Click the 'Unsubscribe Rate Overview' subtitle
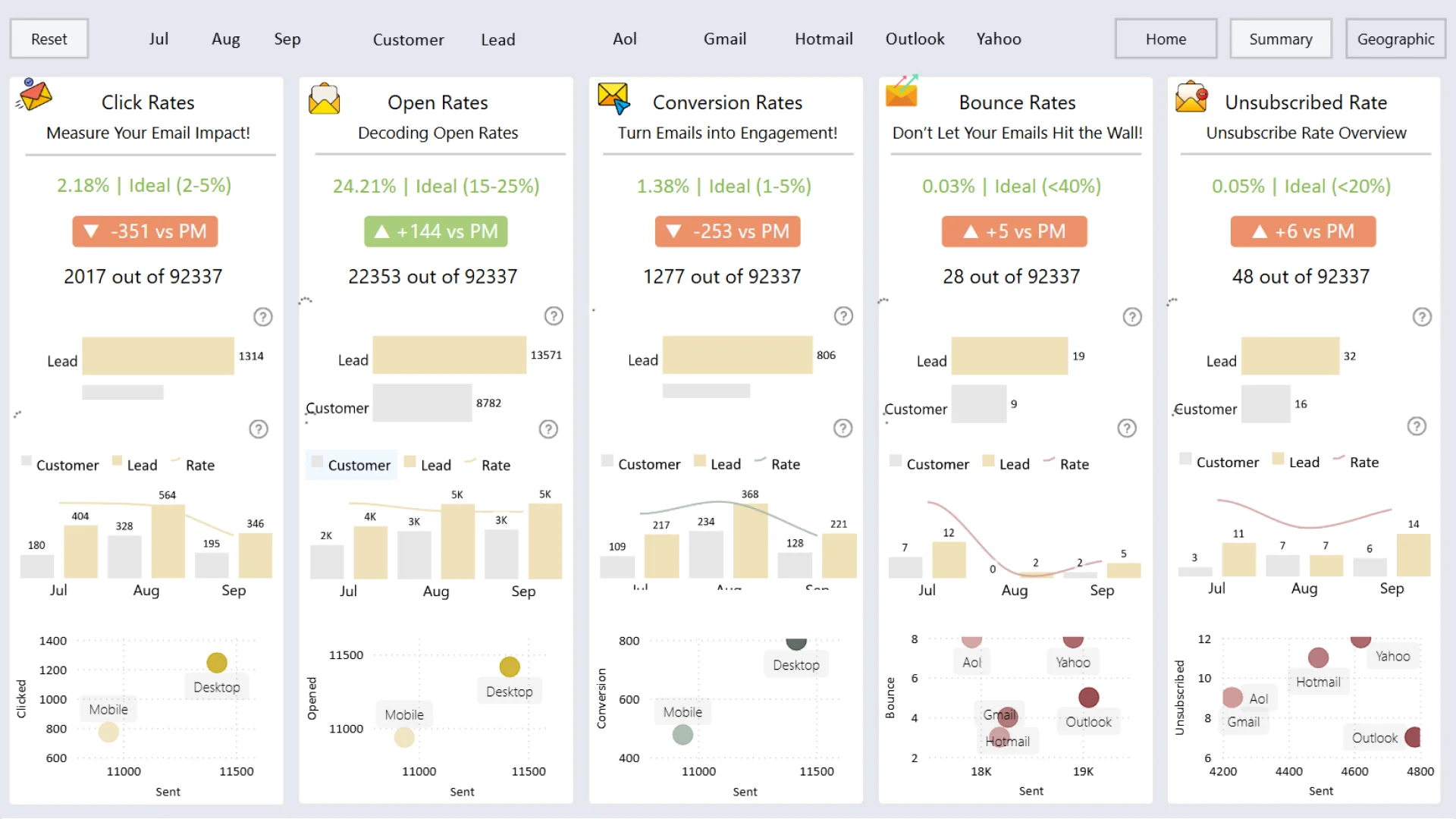The image size is (1456, 819). [x=1306, y=133]
